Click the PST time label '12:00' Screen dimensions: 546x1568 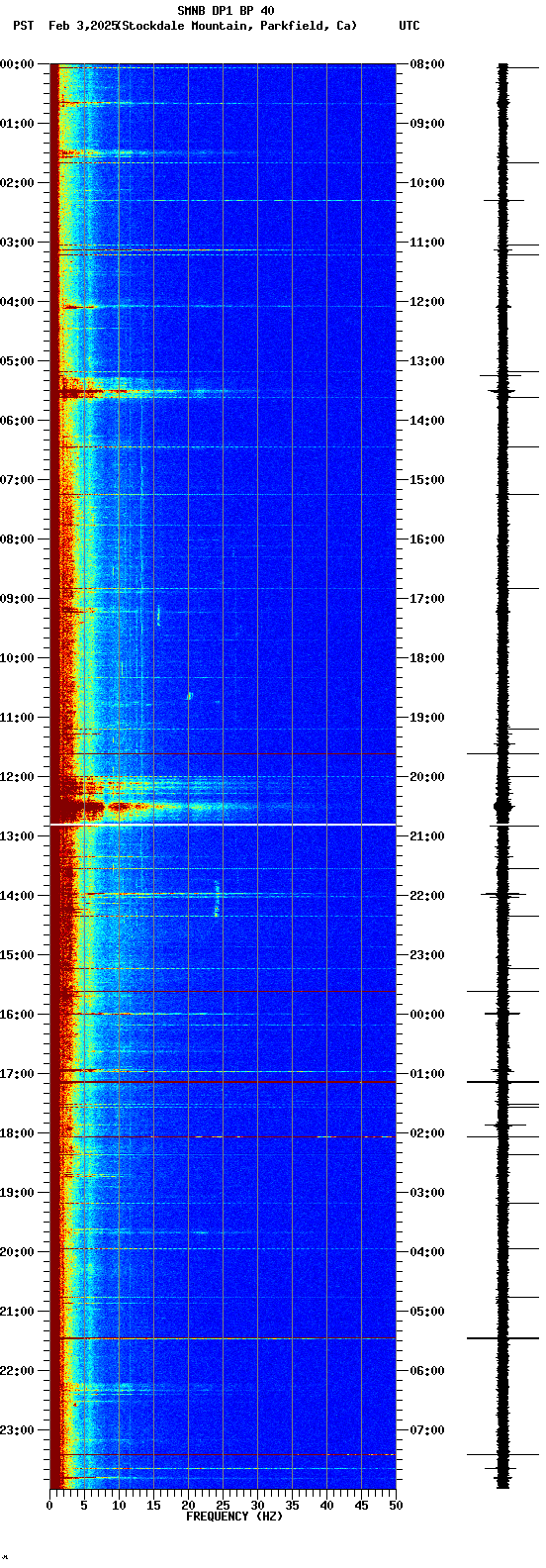(17, 777)
